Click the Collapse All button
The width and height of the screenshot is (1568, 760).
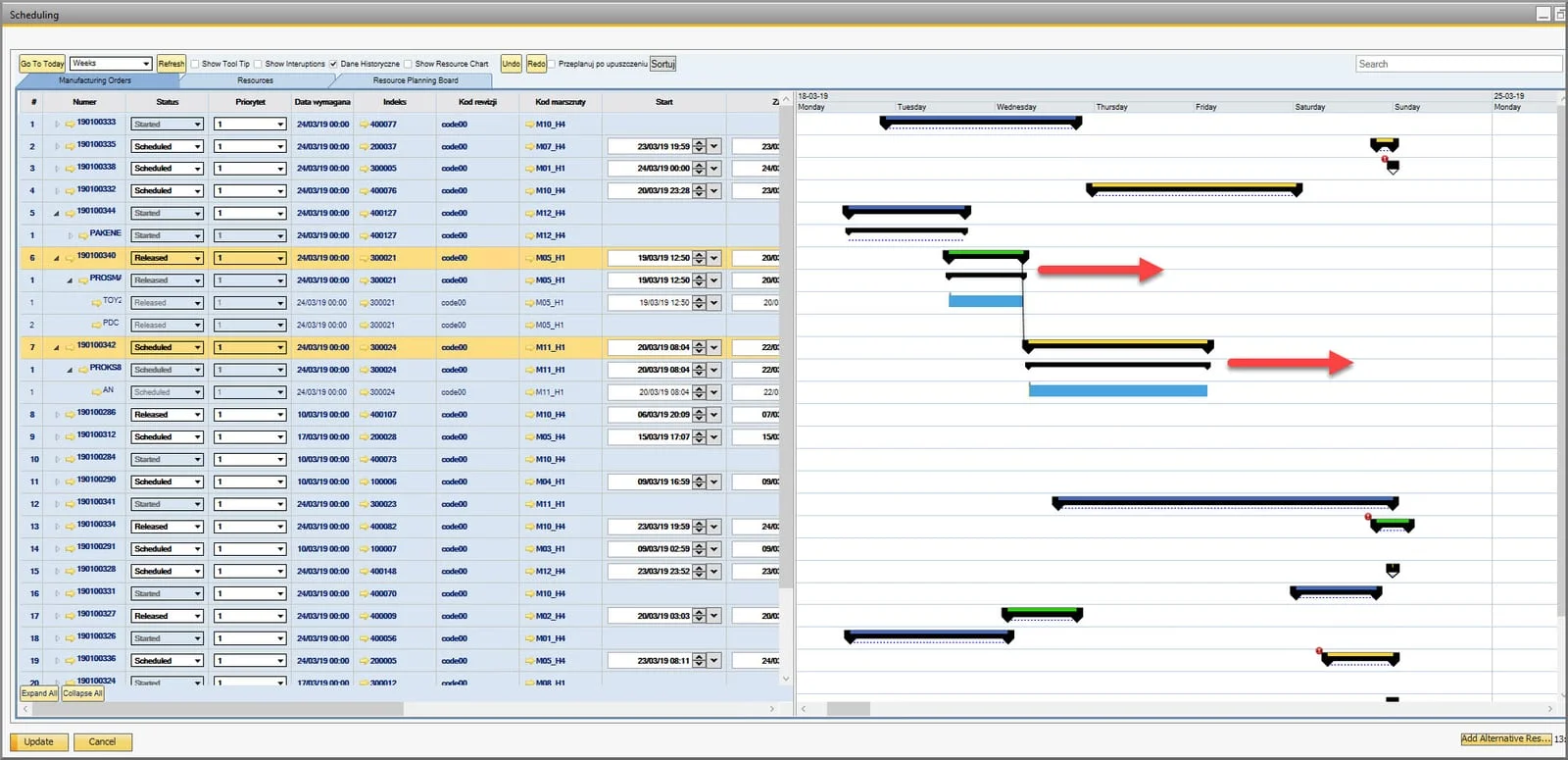(83, 693)
